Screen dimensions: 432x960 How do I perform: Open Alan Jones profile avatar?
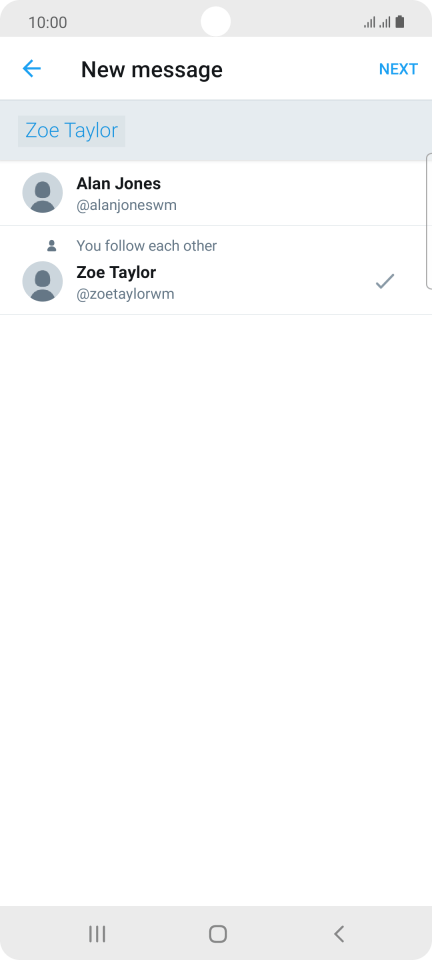[42, 193]
